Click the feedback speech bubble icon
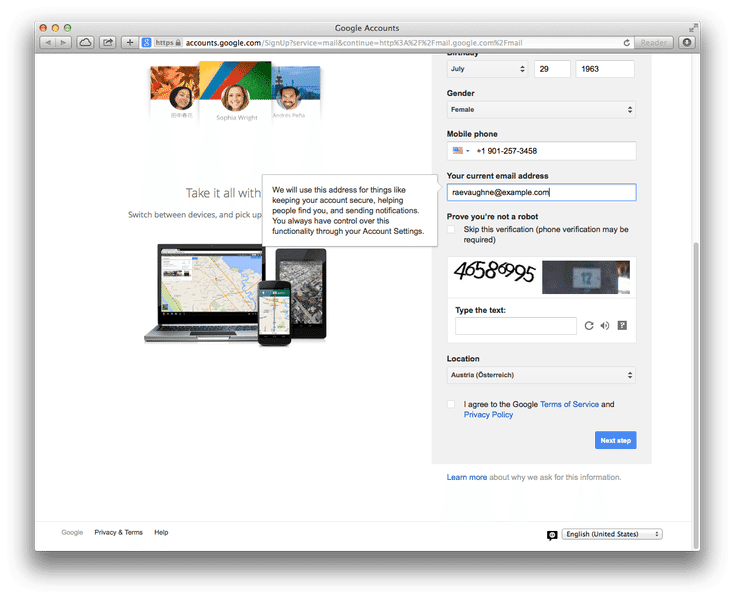735x599 pixels. pyautogui.click(x=552, y=535)
